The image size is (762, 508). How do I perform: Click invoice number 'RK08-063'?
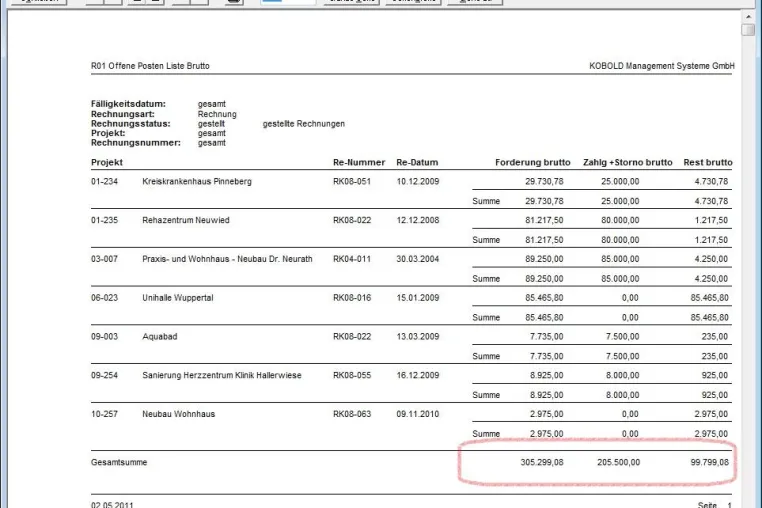(352, 414)
